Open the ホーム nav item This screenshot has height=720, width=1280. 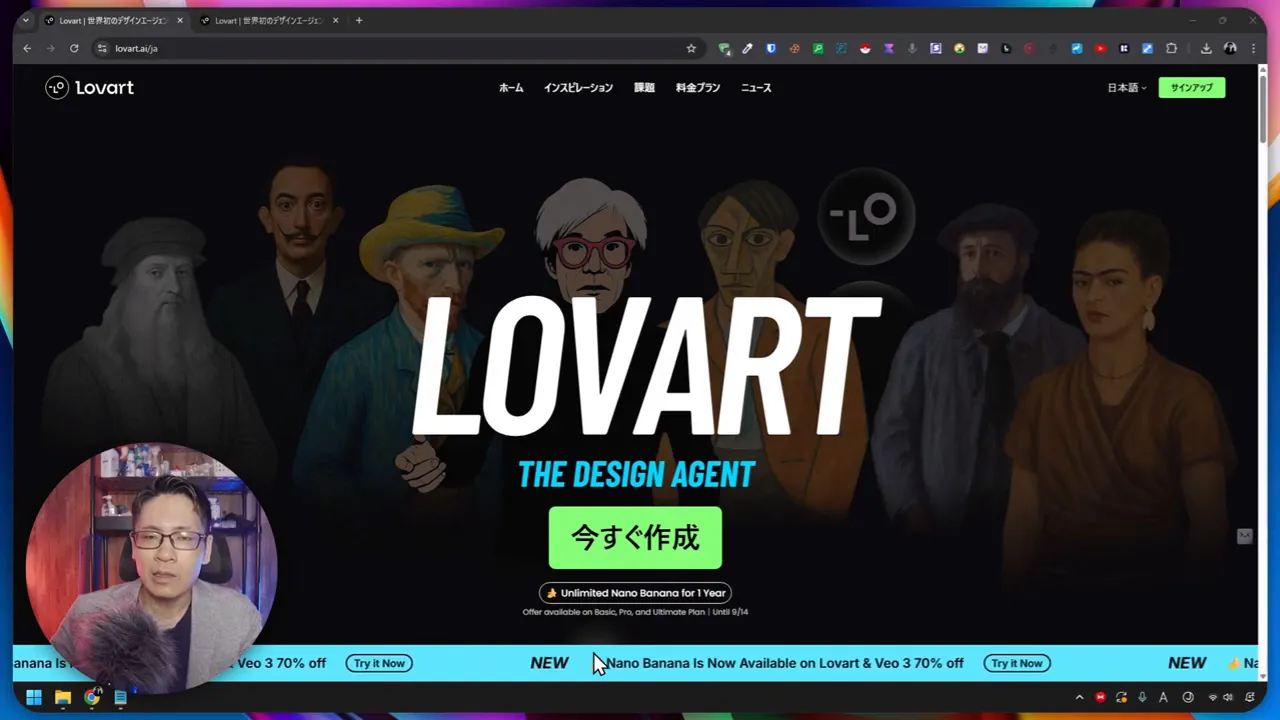(511, 88)
